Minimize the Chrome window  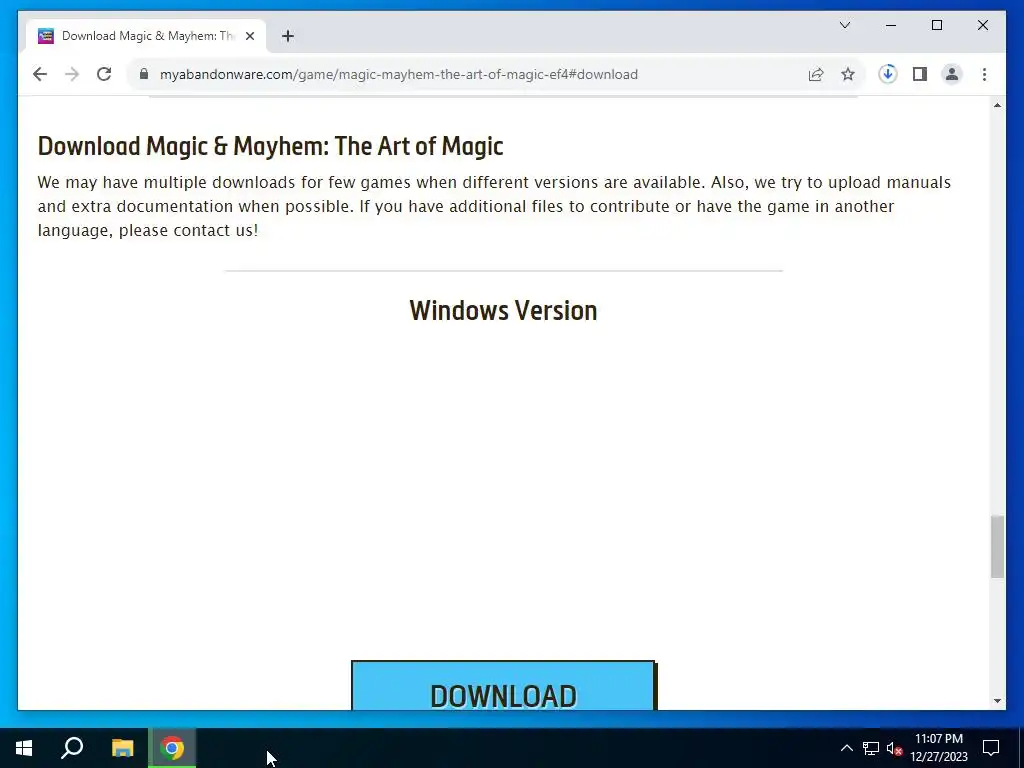point(891,25)
